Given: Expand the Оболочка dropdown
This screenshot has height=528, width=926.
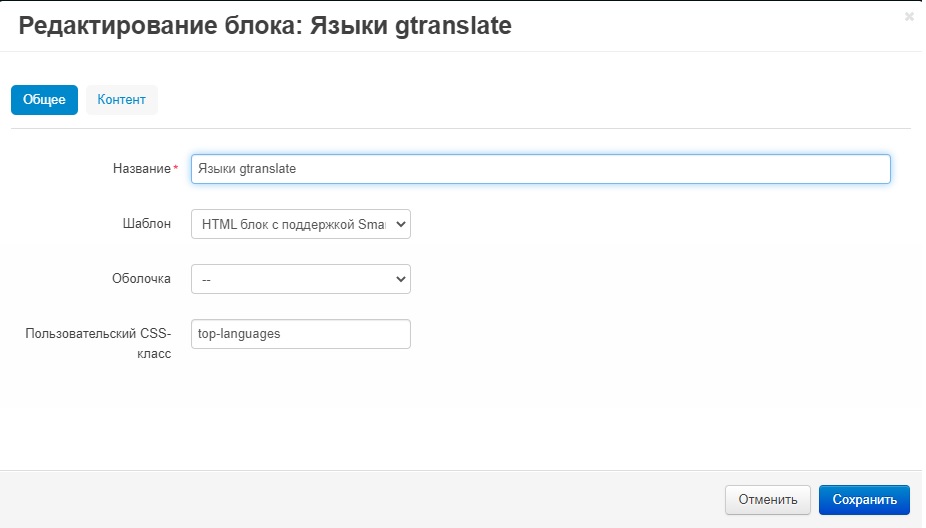Looking at the screenshot, I should pos(300,280).
